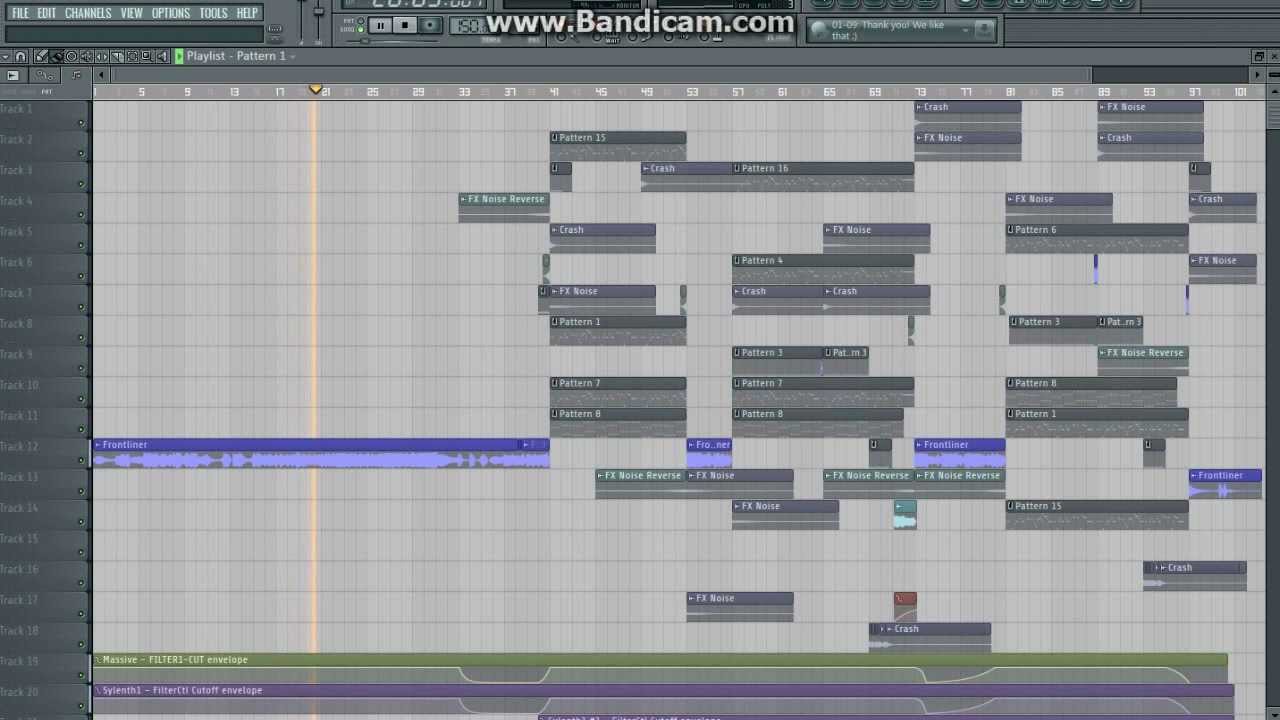Click the record button
This screenshot has width=1280, height=720.
click(430, 25)
